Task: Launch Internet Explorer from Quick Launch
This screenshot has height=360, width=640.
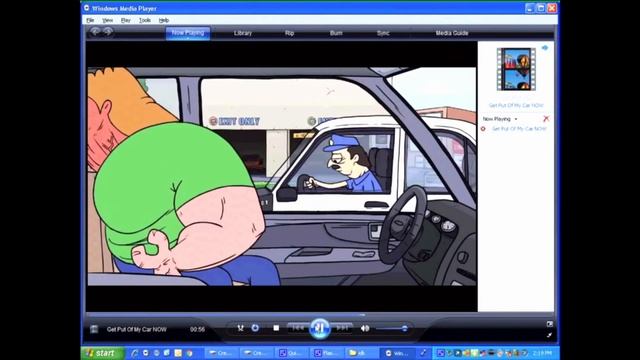Action: [x=134, y=353]
